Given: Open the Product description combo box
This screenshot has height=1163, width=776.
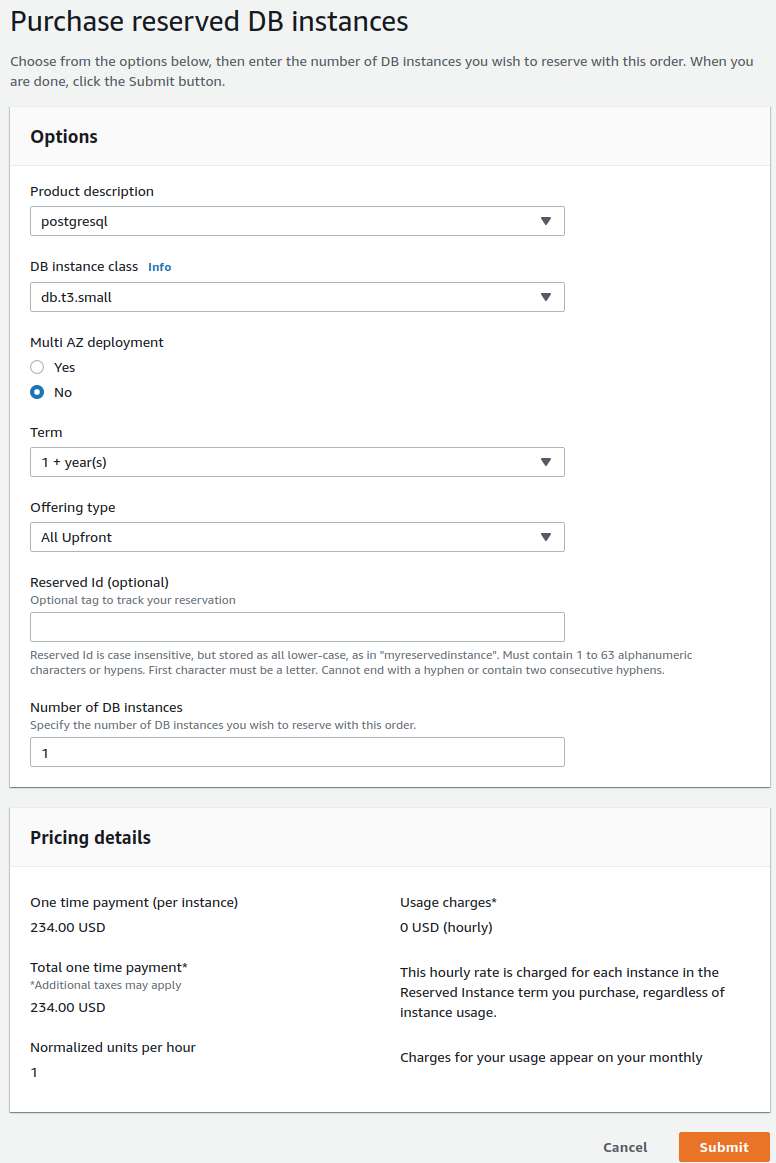Looking at the screenshot, I should click(x=297, y=220).
